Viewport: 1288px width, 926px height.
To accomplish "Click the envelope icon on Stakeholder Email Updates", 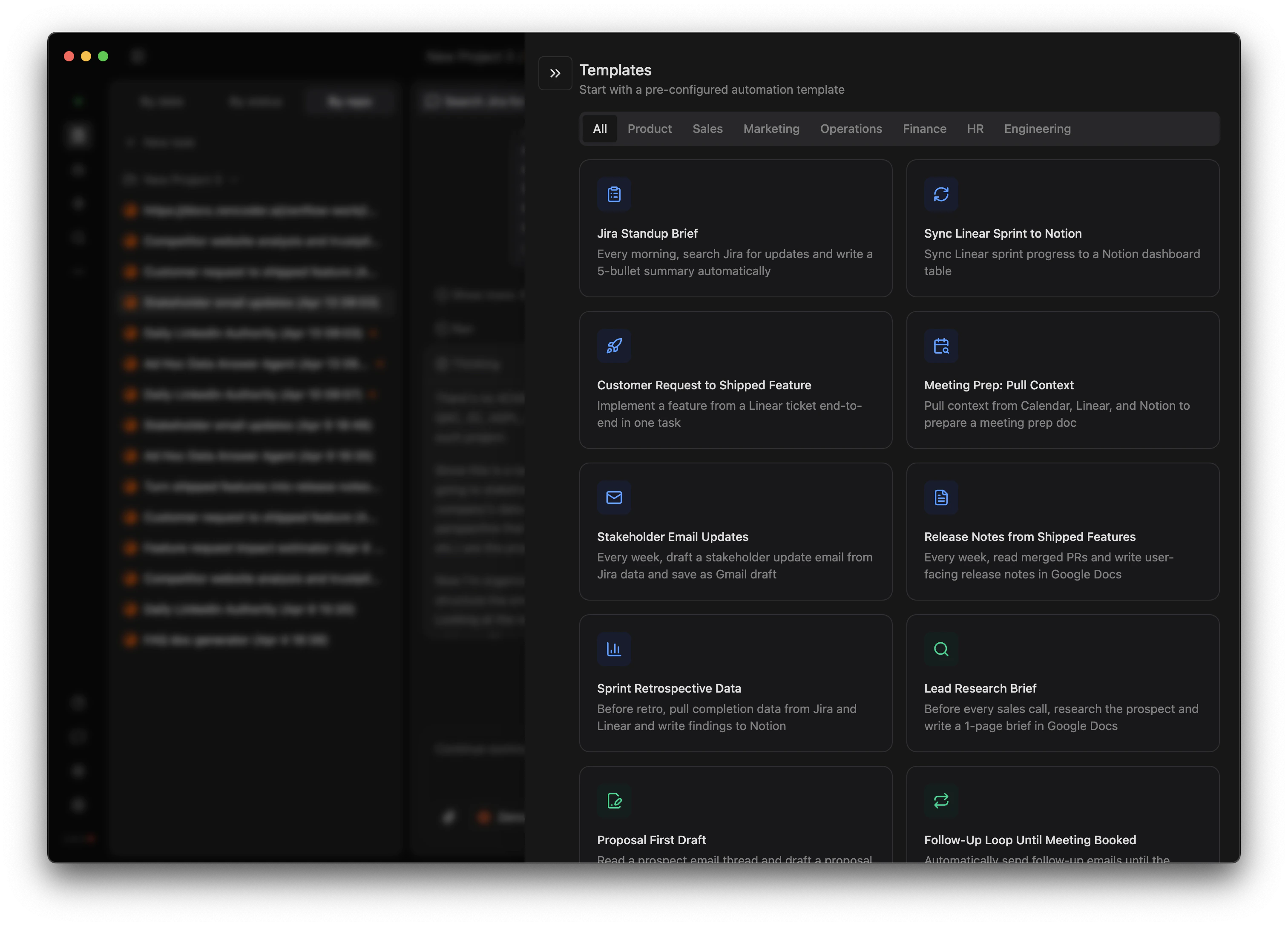I will [614, 497].
